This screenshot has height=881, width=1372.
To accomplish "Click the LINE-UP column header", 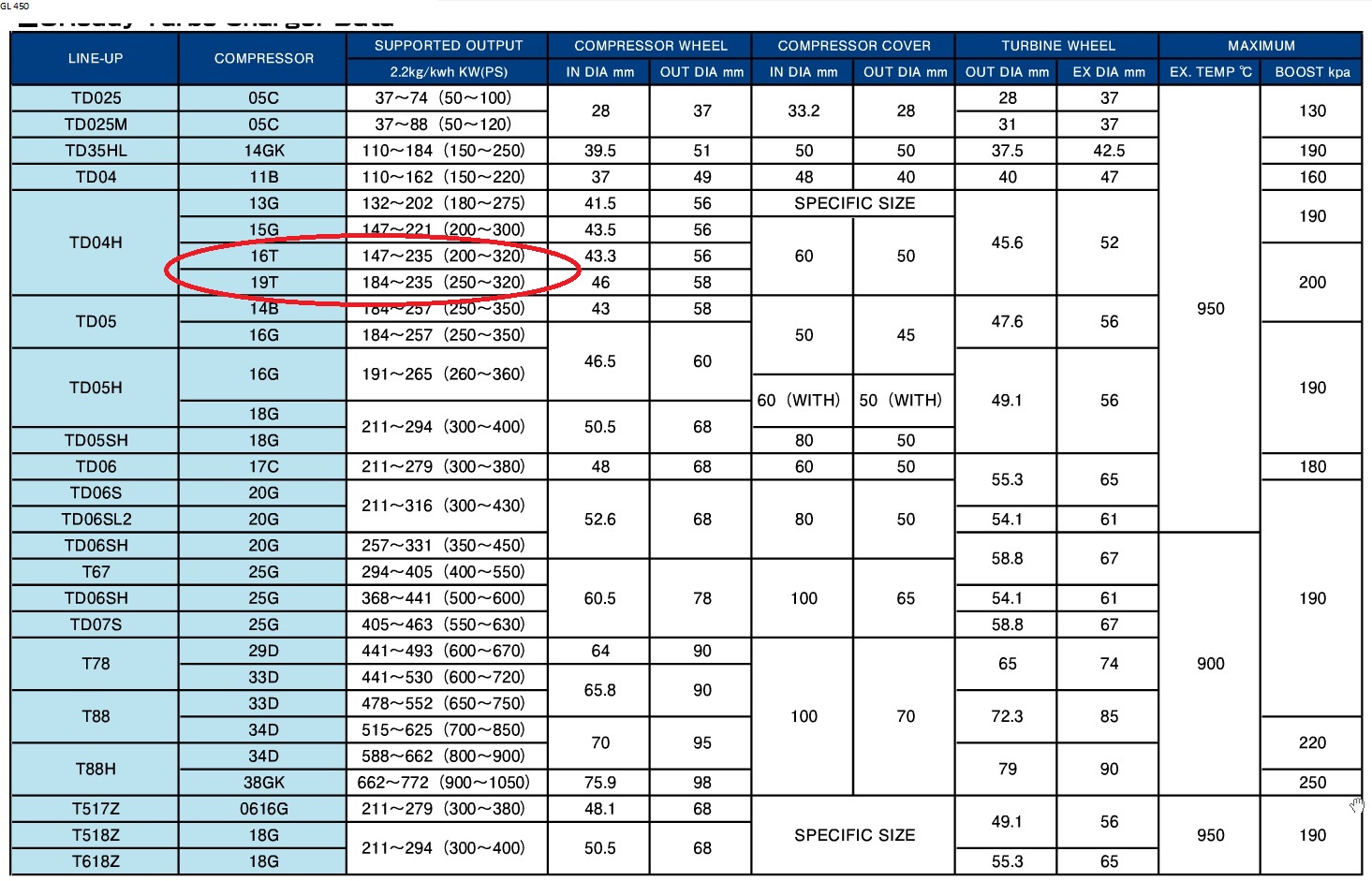I will (x=95, y=58).
